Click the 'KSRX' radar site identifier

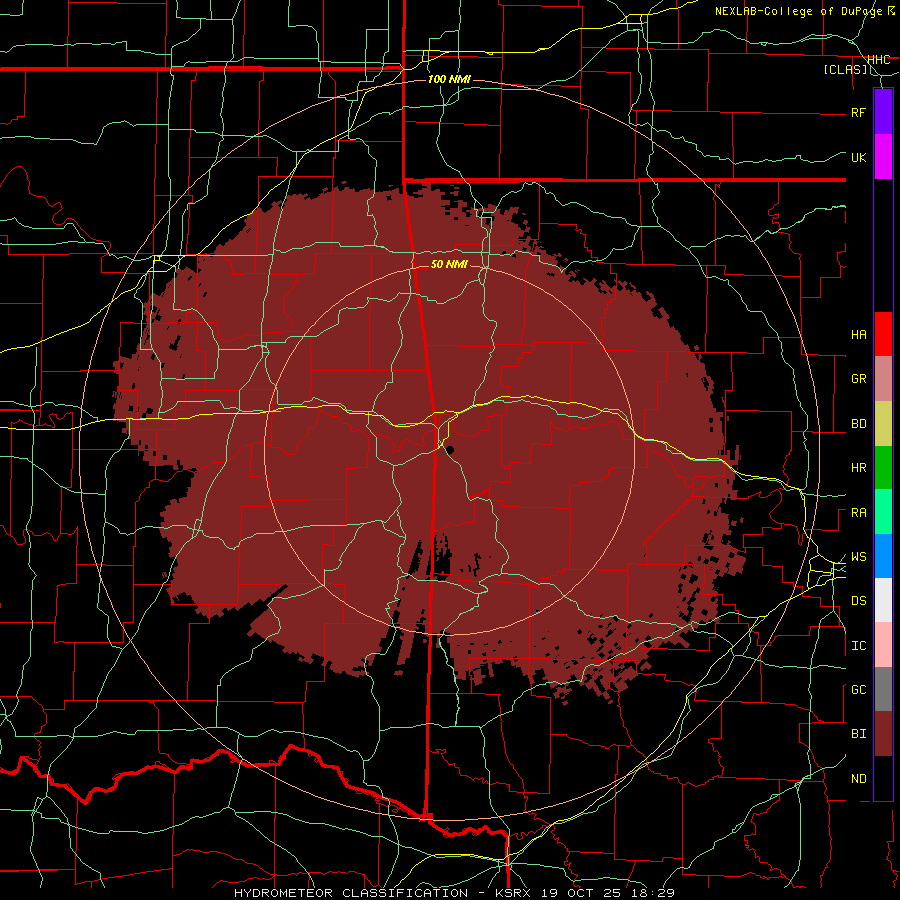click(512, 893)
